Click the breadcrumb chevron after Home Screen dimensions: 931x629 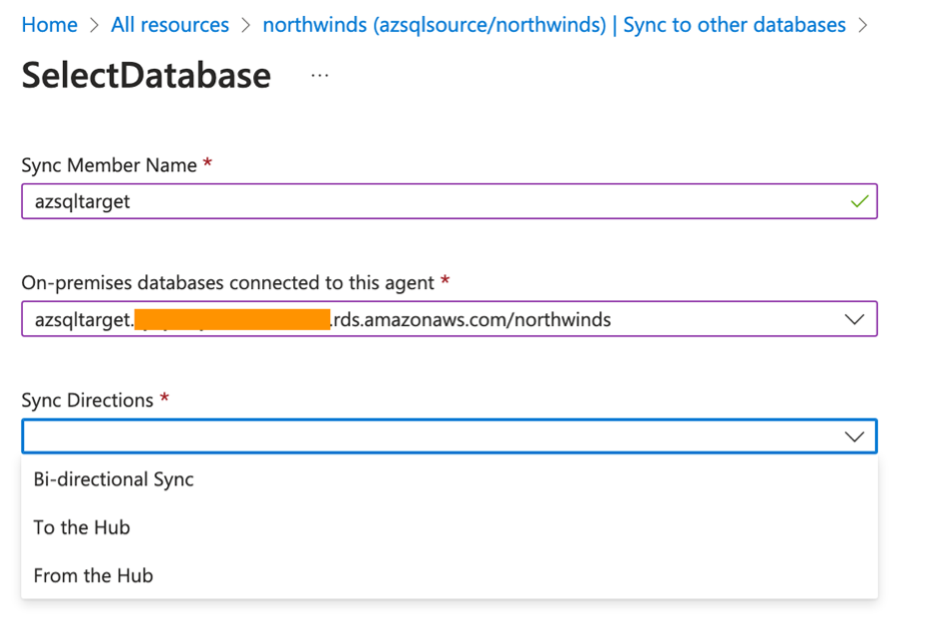93,24
